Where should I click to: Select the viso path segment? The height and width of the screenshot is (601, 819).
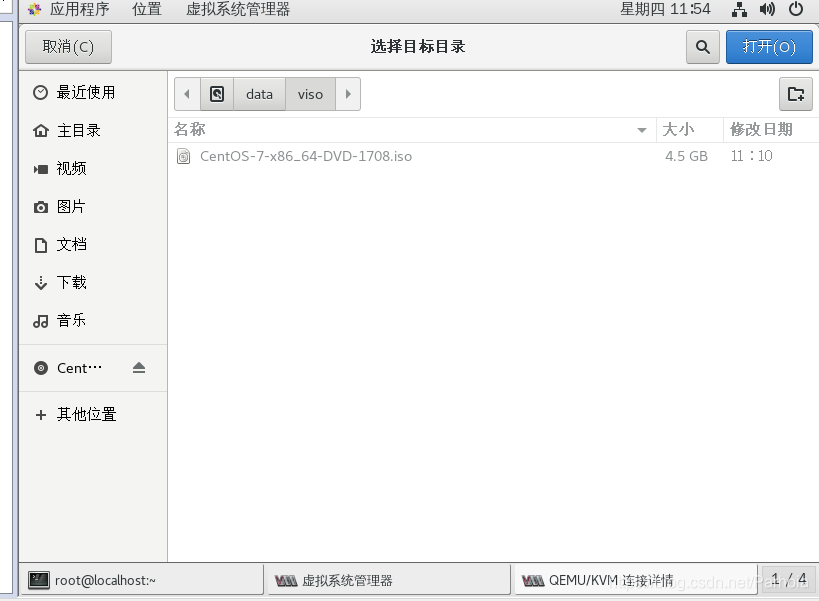(310, 94)
